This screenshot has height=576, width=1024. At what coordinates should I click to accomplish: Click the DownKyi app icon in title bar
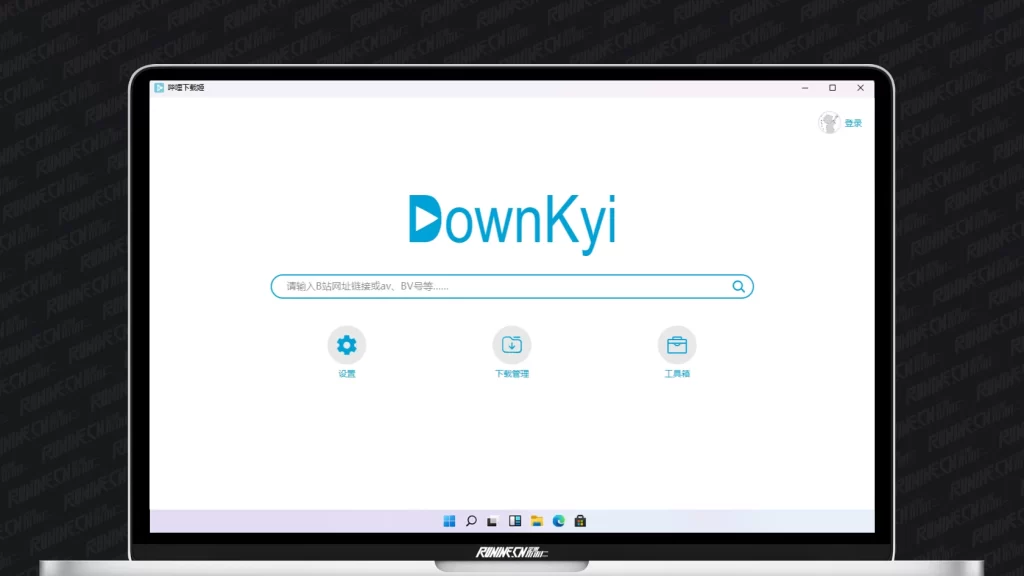pos(159,88)
